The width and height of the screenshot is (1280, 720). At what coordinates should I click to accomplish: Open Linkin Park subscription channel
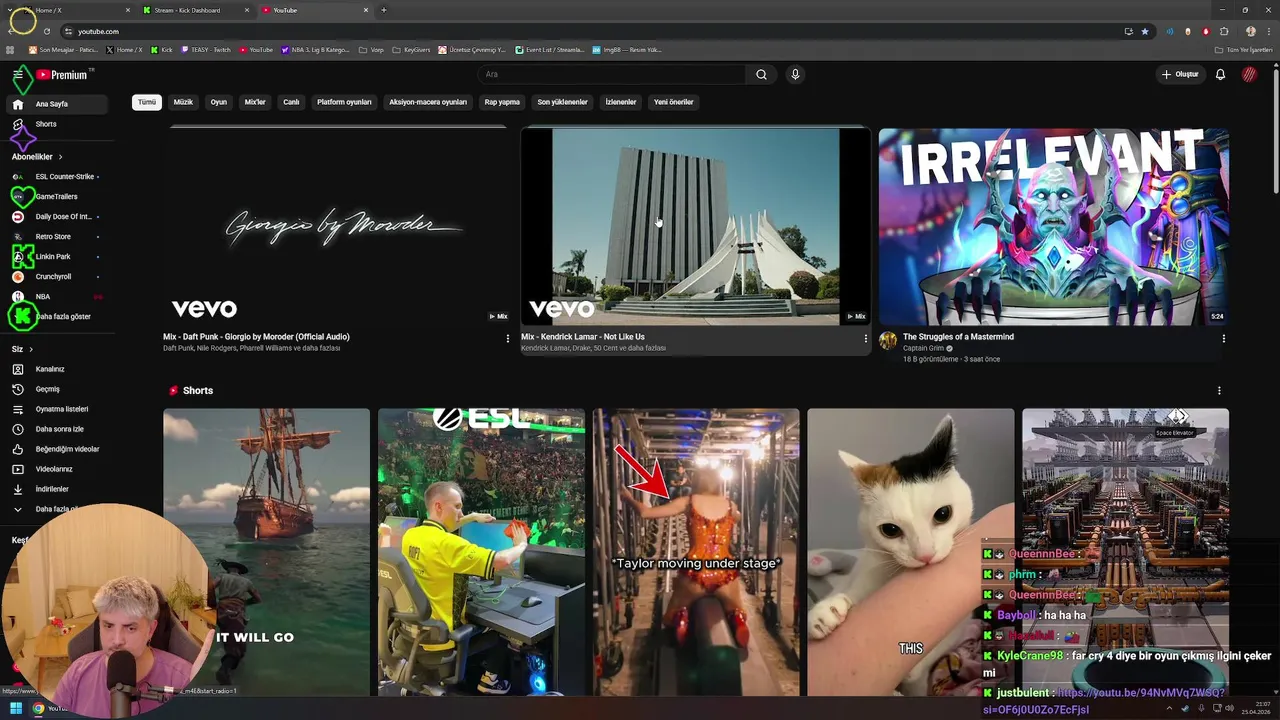pos(57,257)
